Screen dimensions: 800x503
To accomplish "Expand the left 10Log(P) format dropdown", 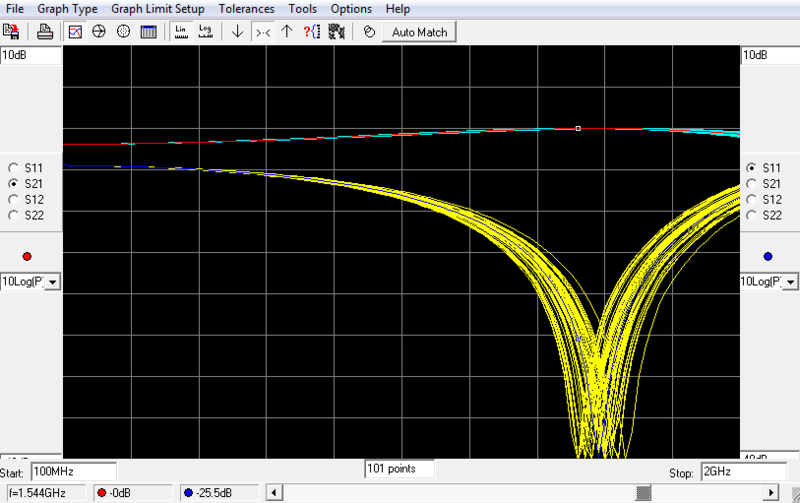I will pyautogui.click(x=52, y=282).
